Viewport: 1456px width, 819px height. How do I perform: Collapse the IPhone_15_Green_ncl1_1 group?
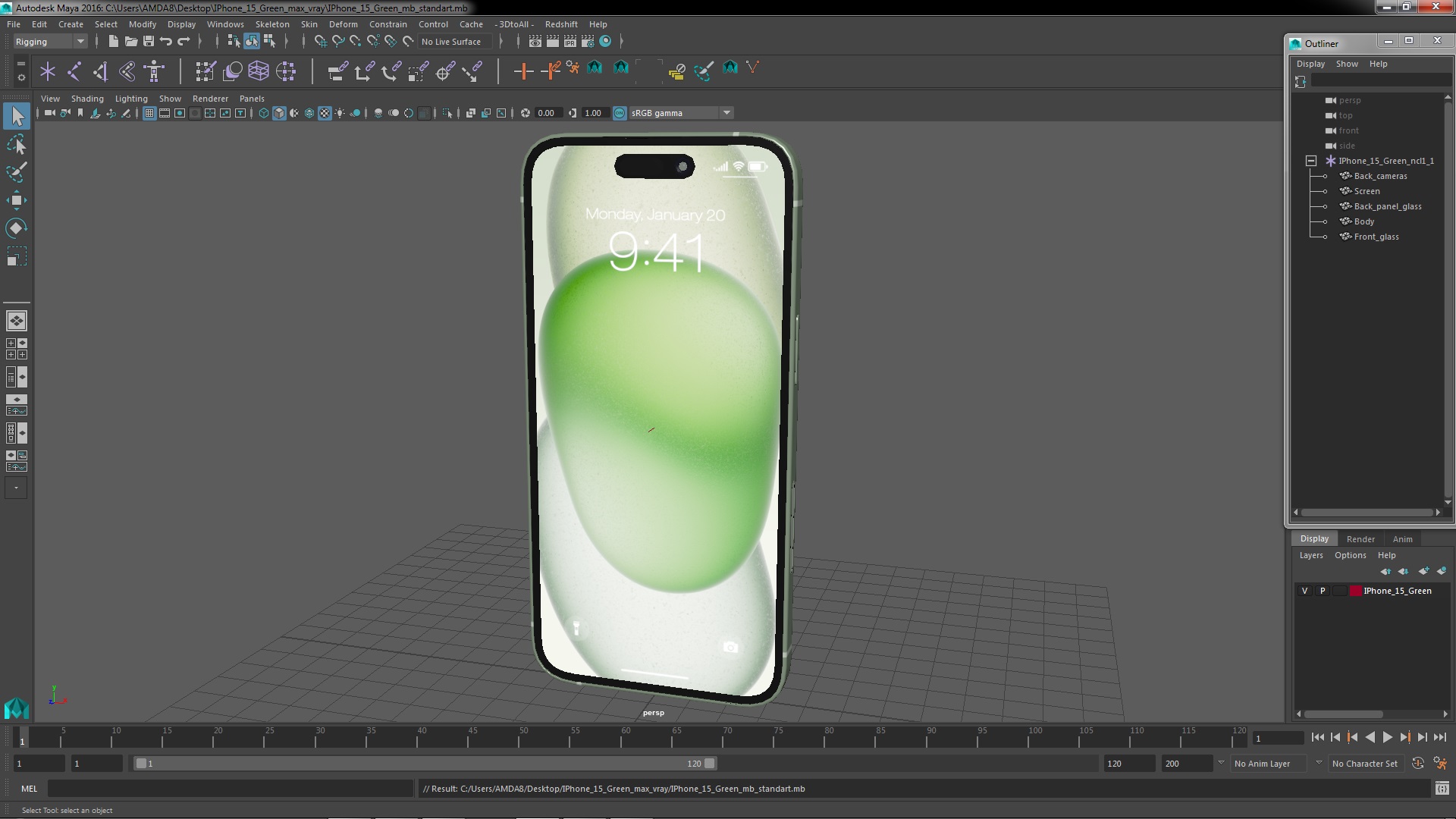coord(1310,161)
